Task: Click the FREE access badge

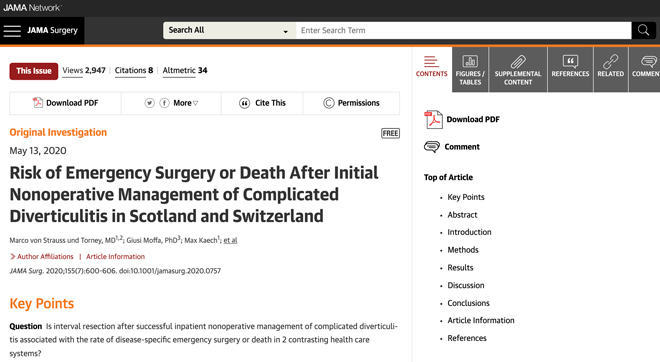Action: click(x=390, y=133)
